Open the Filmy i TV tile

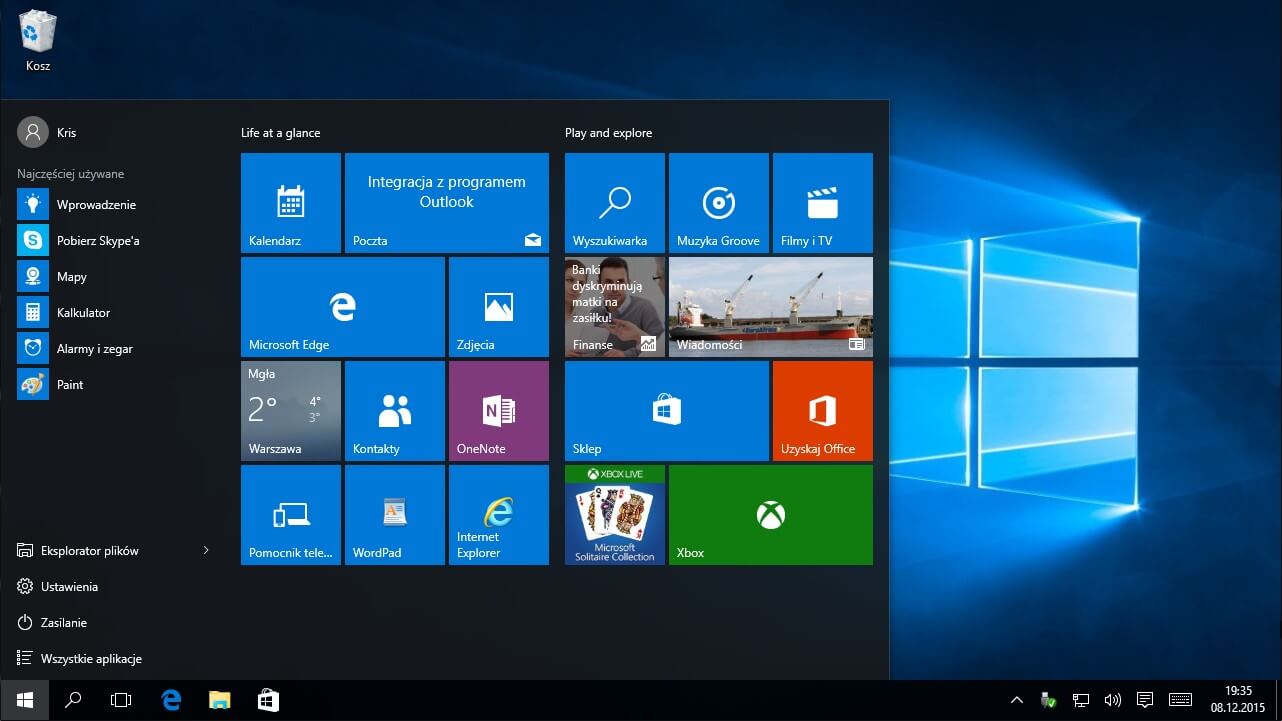click(823, 203)
